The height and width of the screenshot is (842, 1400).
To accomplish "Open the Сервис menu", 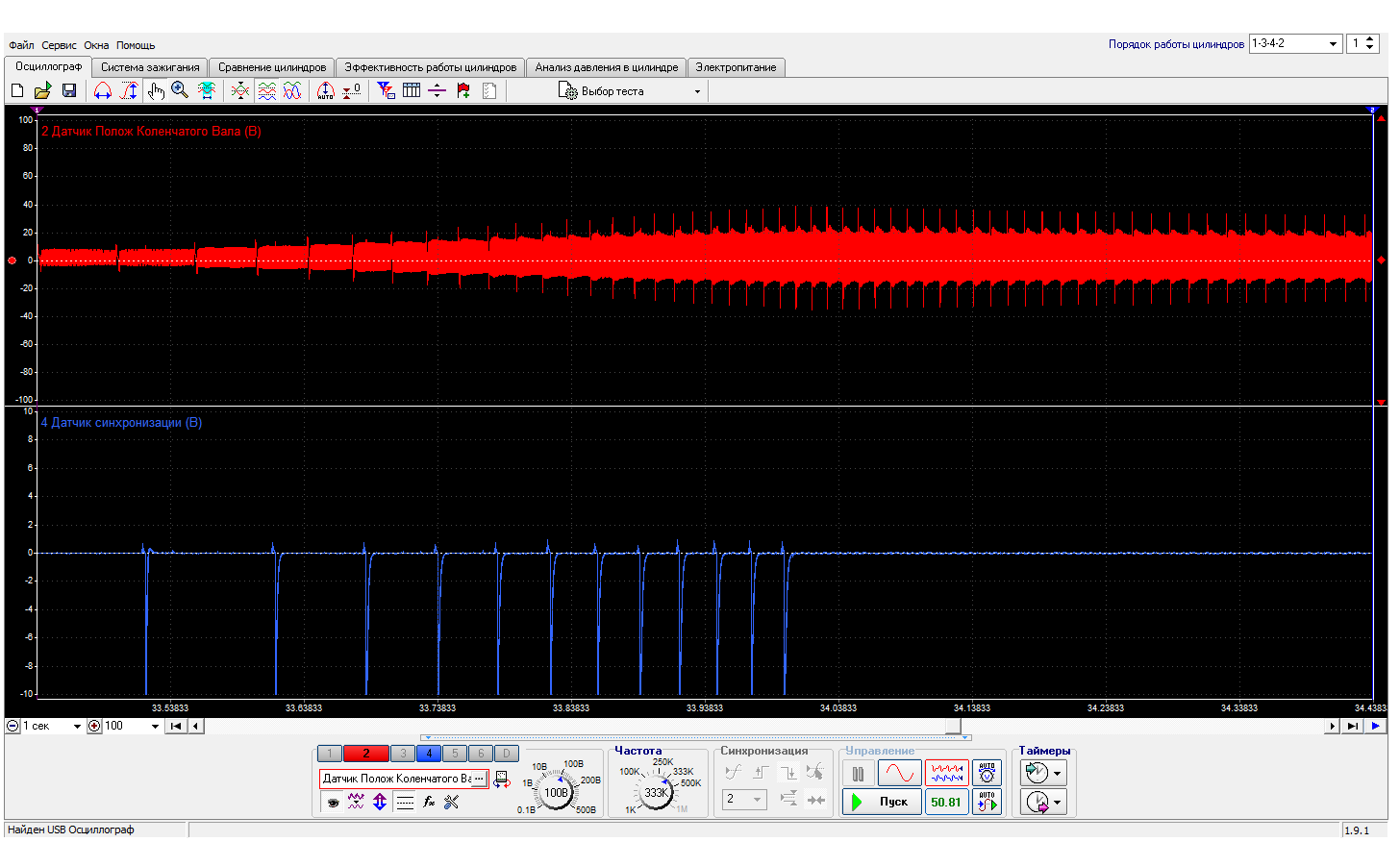I will tap(59, 45).
